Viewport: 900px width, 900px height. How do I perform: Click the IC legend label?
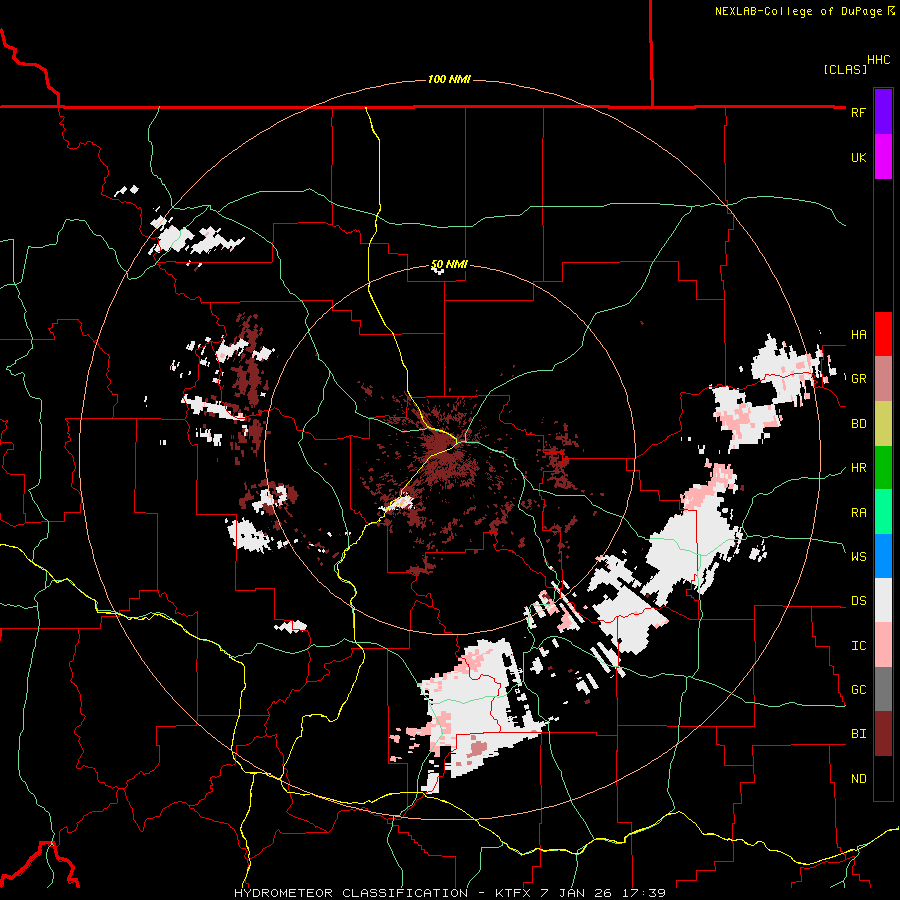(858, 646)
